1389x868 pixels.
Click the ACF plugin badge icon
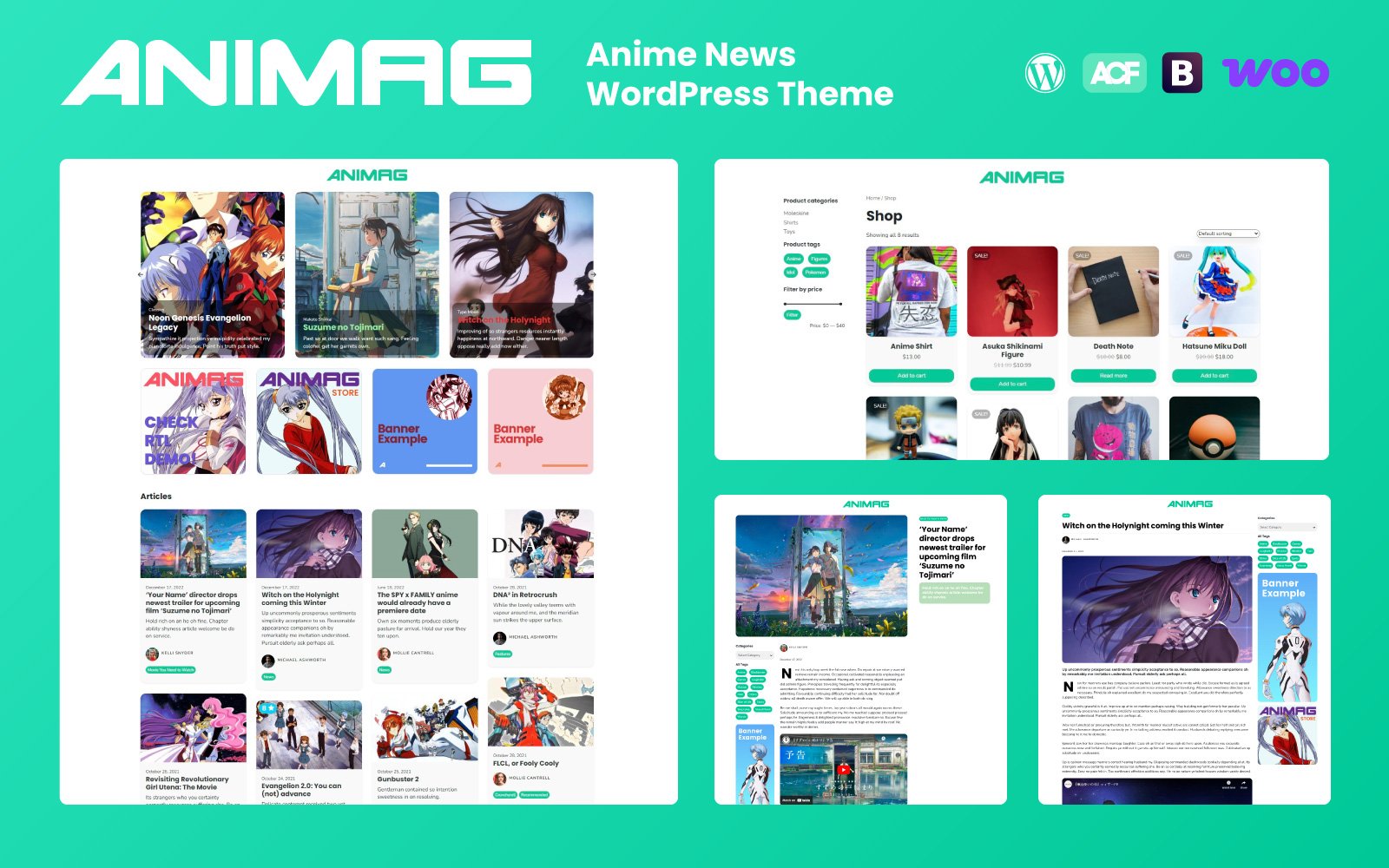point(1114,73)
